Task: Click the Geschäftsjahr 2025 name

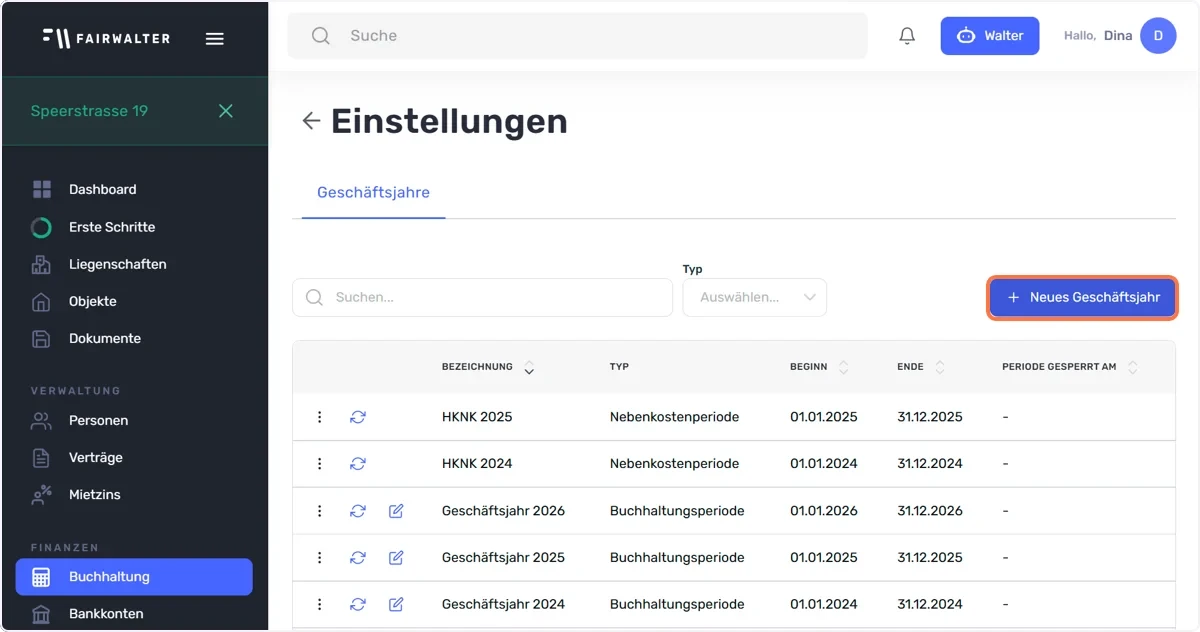Action: (503, 558)
